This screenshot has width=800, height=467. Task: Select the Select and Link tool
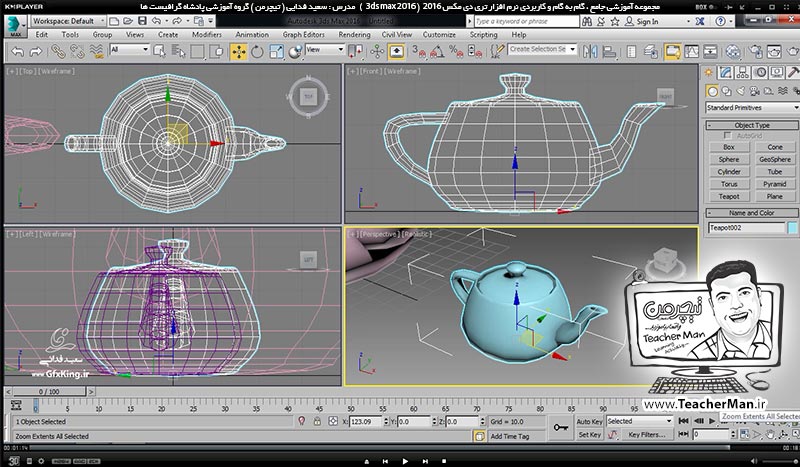(x=58, y=52)
